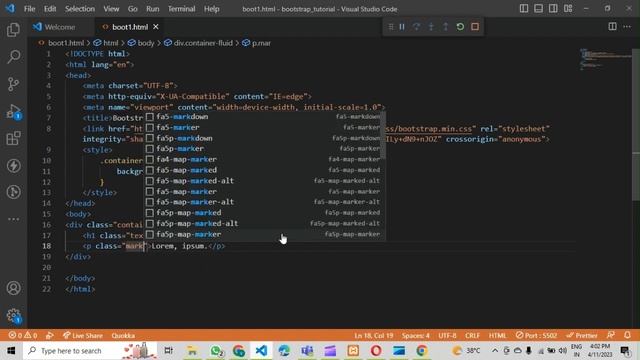Grab the debug toolbar drag handle
This screenshot has width=640, height=360.
click(x=391, y=27)
